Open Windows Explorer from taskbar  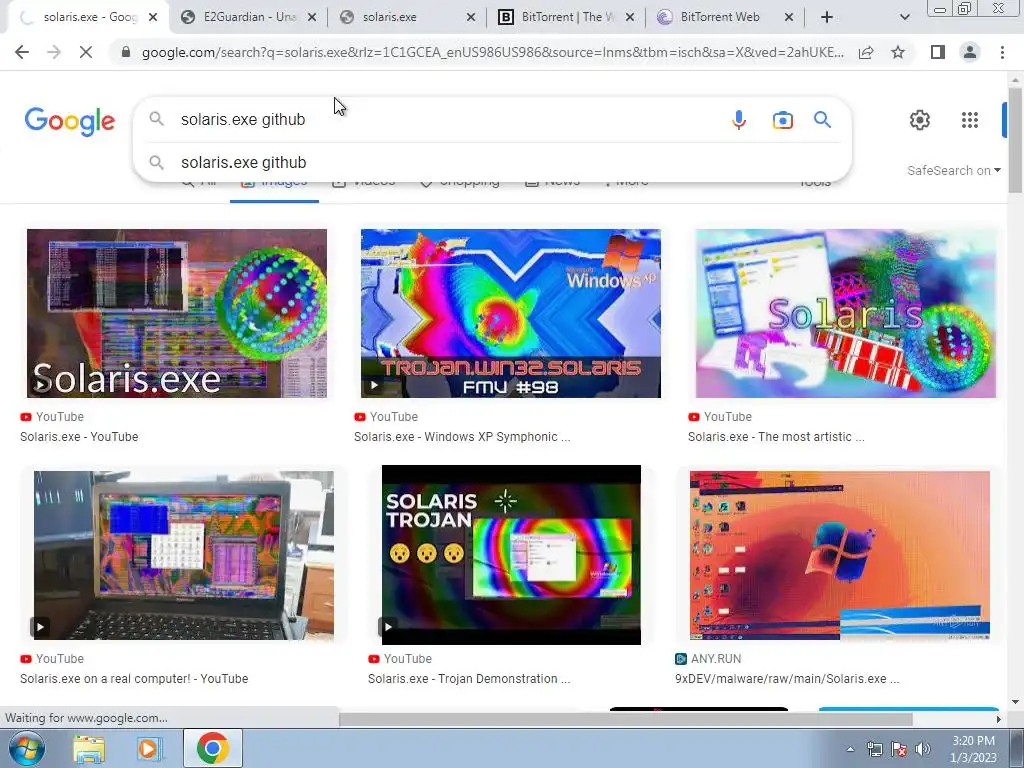pos(89,748)
